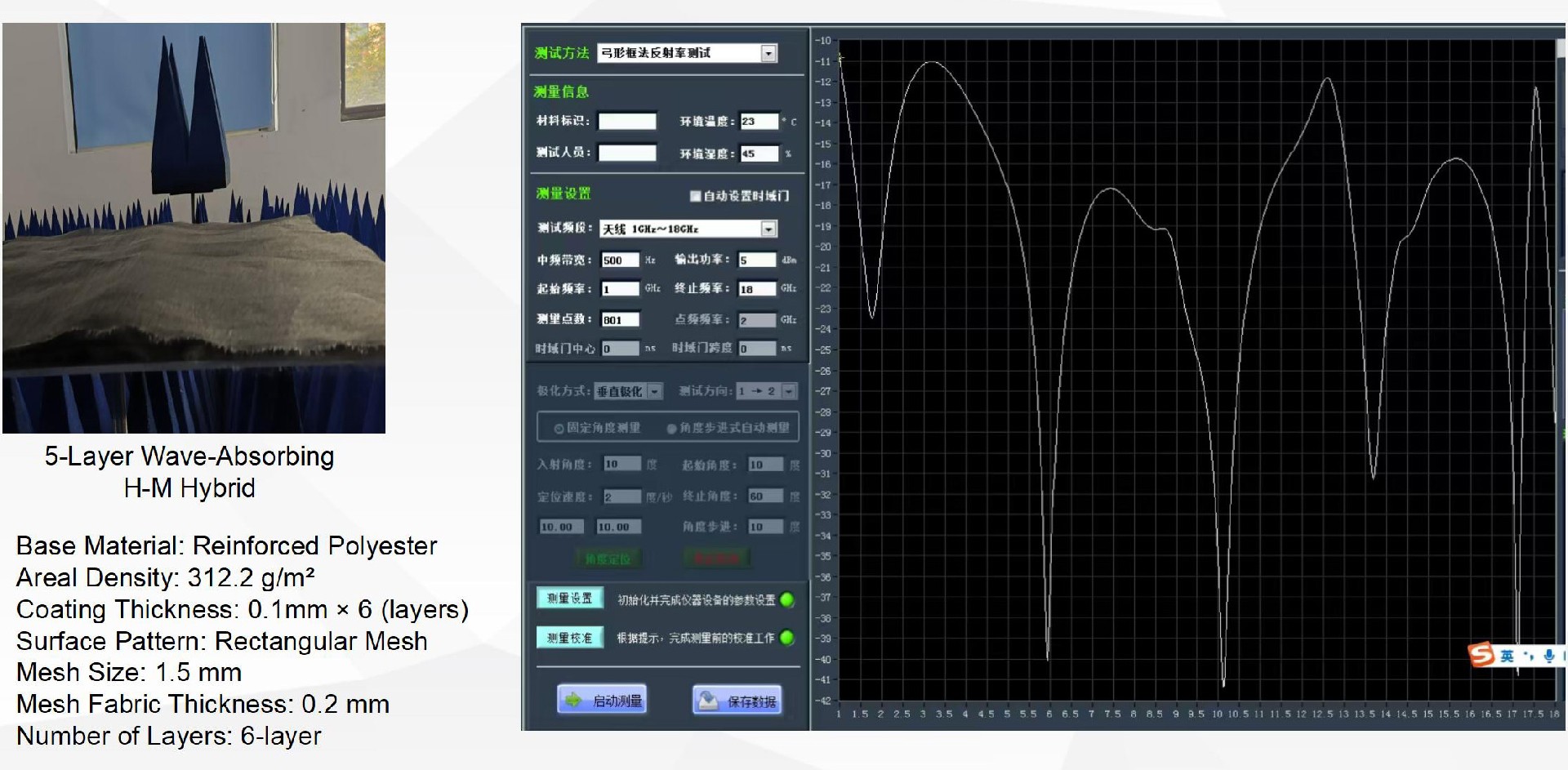Click the punctuation mode icon on IME bar

[1529, 656]
